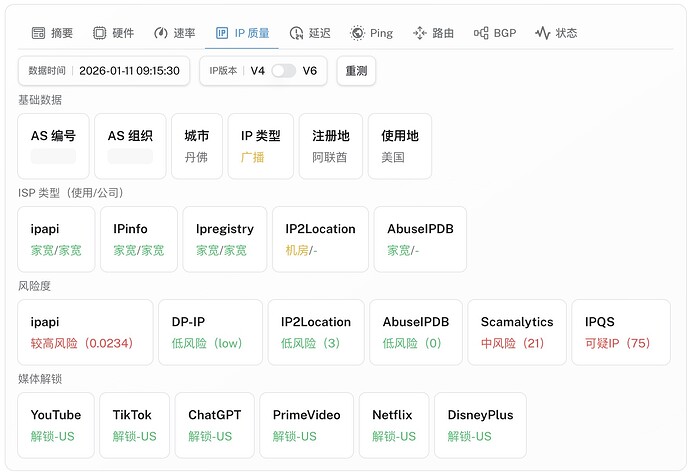Toggle IP version switch V4/V6
690x474 pixels.
pos(284,71)
